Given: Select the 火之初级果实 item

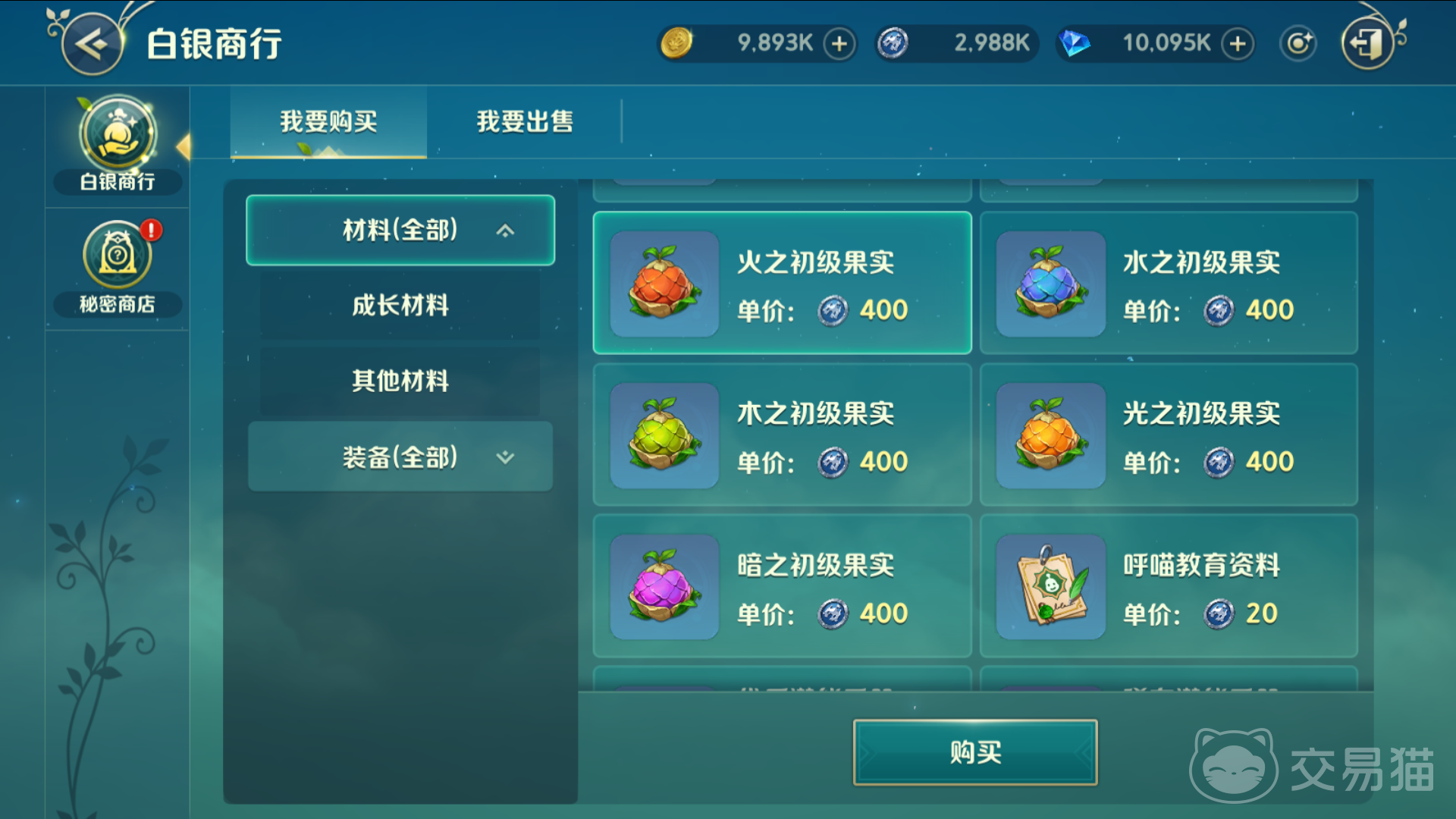Looking at the screenshot, I should (782, 283).
